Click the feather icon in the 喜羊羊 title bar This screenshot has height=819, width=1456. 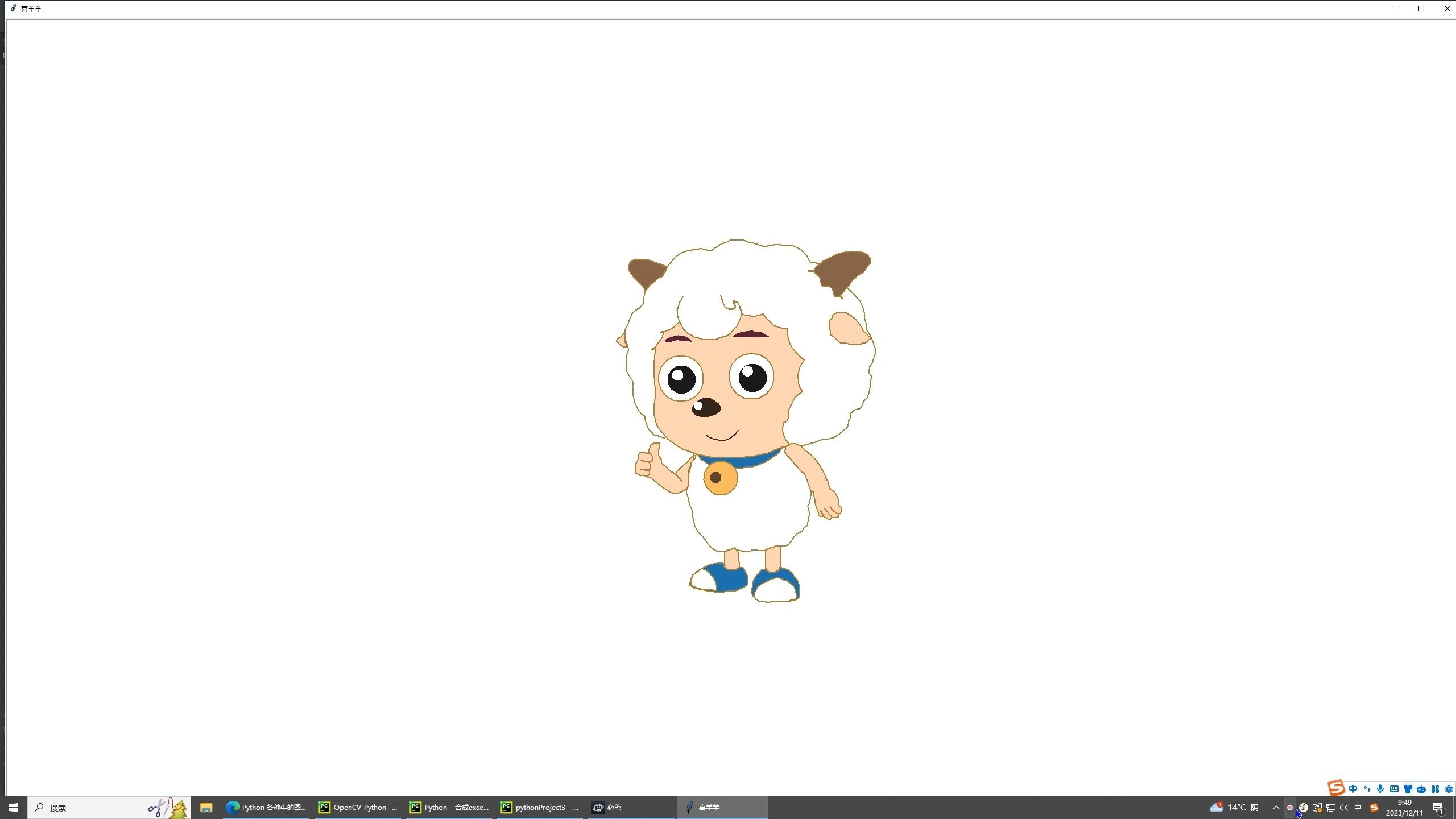14,9
